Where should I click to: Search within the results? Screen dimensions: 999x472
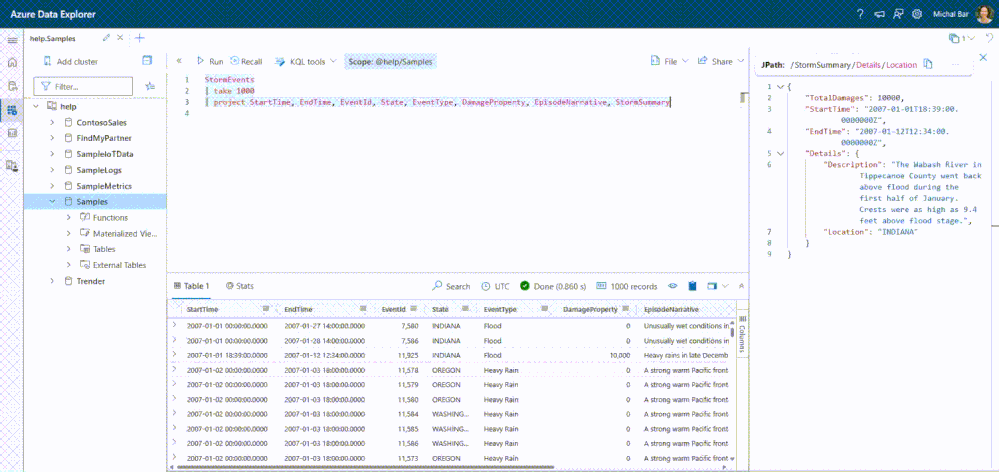point(451,287)
